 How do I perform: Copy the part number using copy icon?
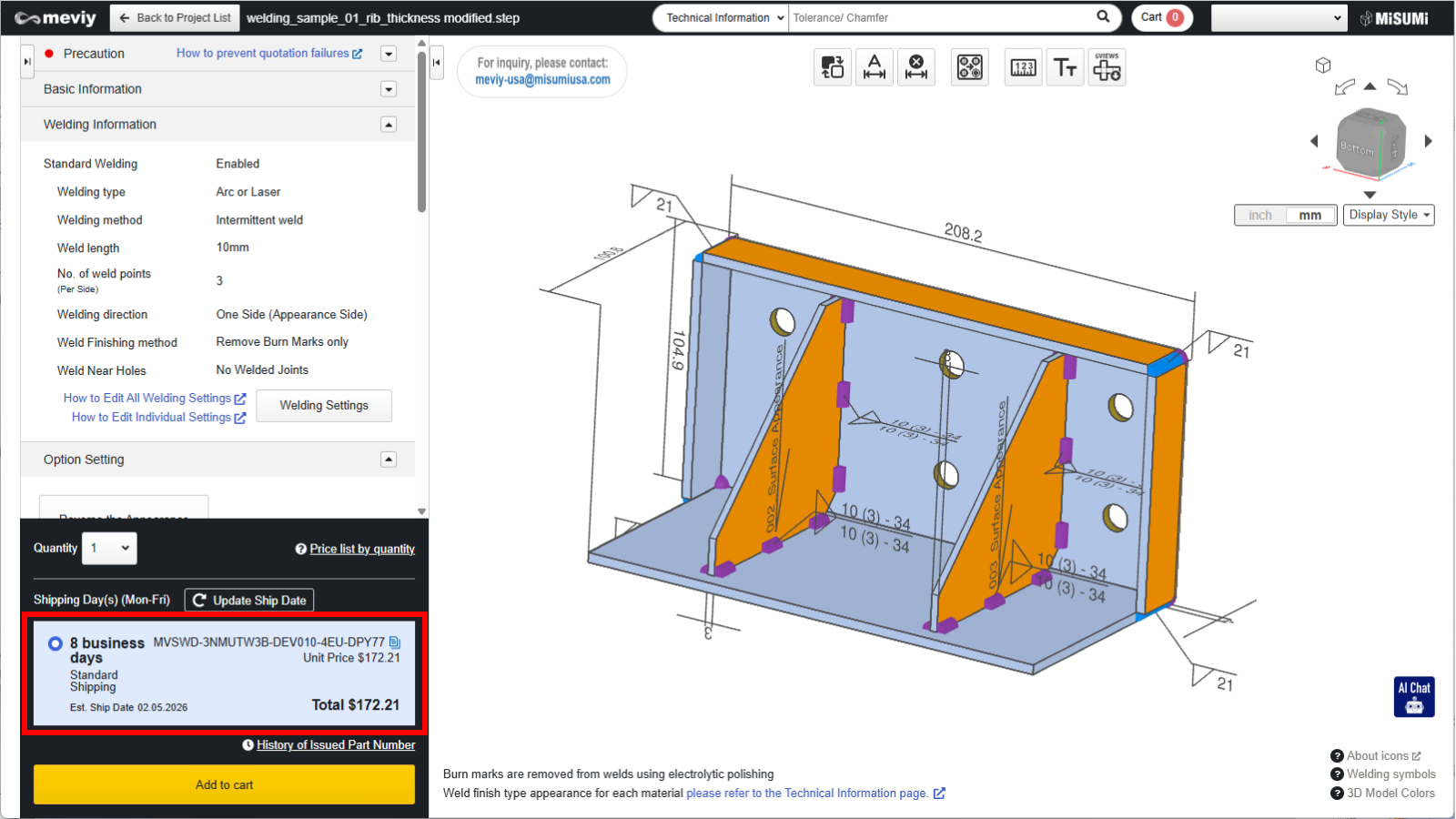(x=395, y=642)
